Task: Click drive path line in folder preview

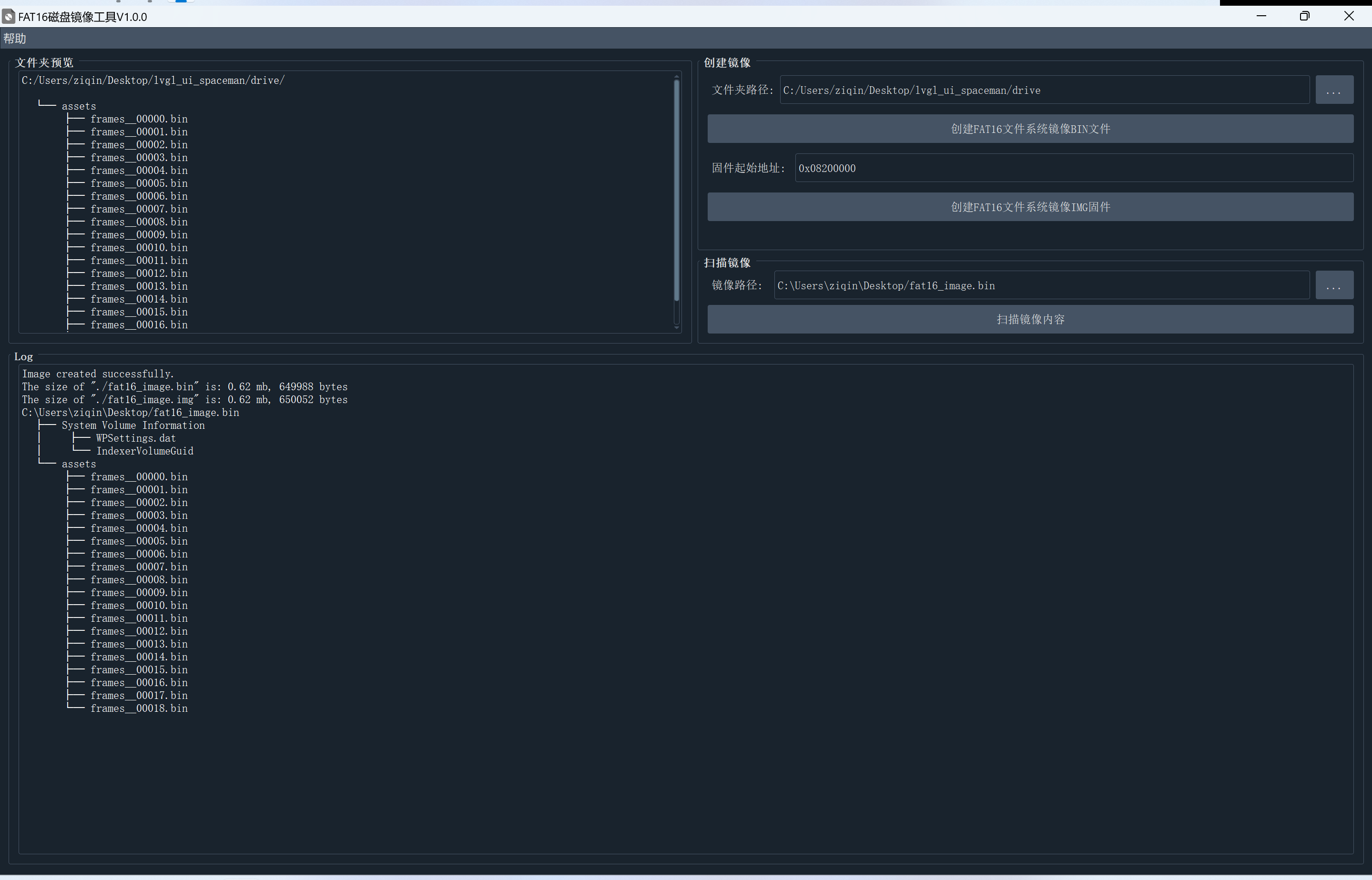Action: [153, 81]
